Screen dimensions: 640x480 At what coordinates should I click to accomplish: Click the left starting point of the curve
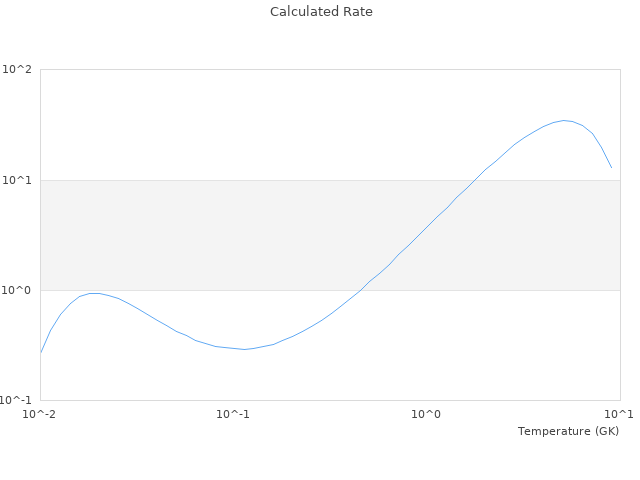41,352
